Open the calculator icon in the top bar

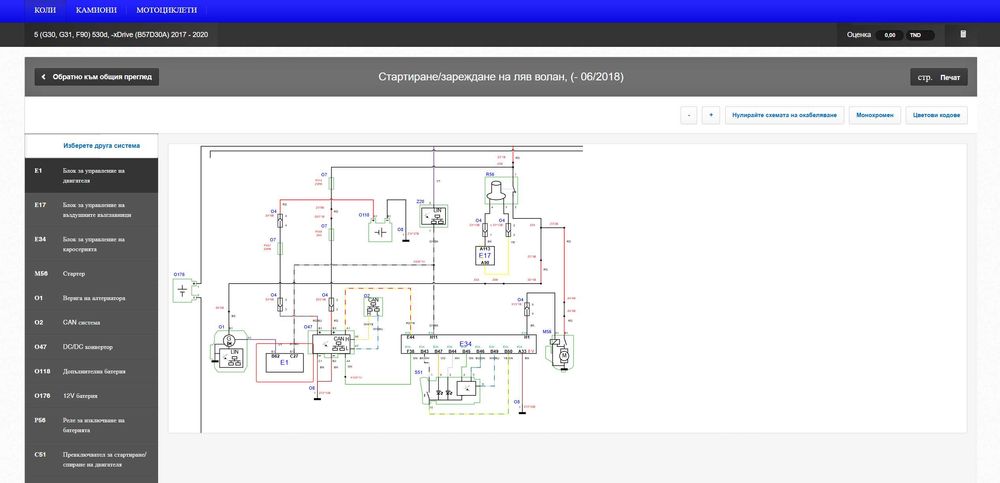[x=963, y=34]
